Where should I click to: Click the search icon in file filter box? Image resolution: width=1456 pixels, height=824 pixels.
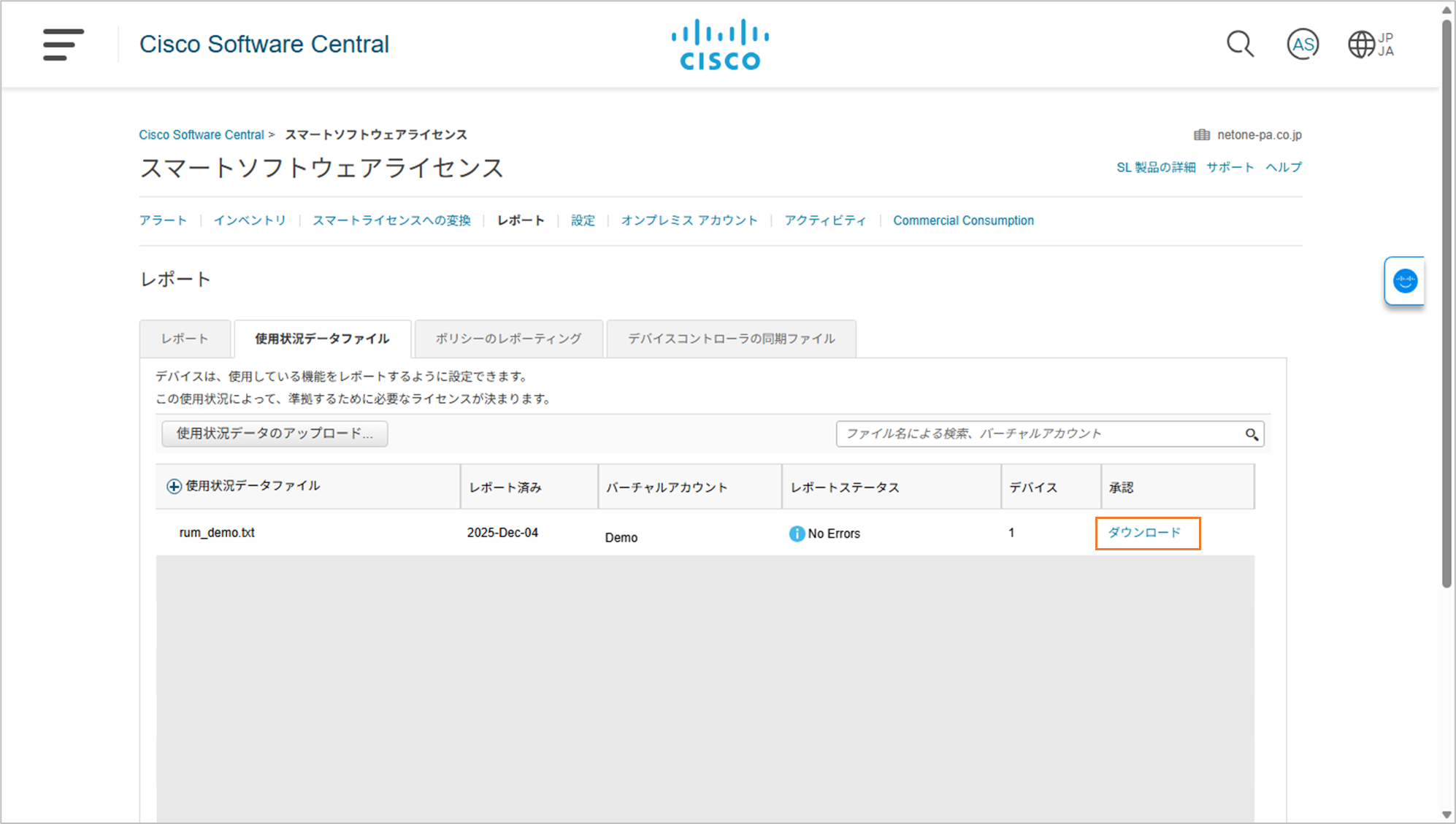point(1252,434)
